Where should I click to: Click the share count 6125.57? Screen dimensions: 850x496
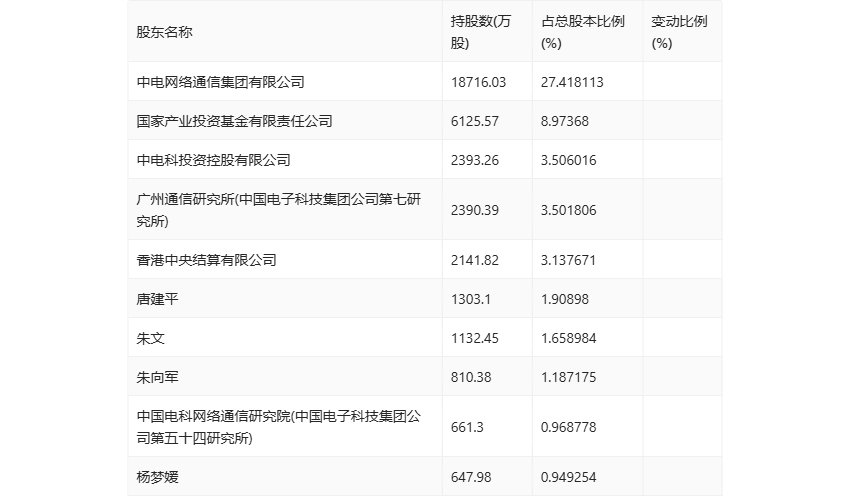coord(474,121)
